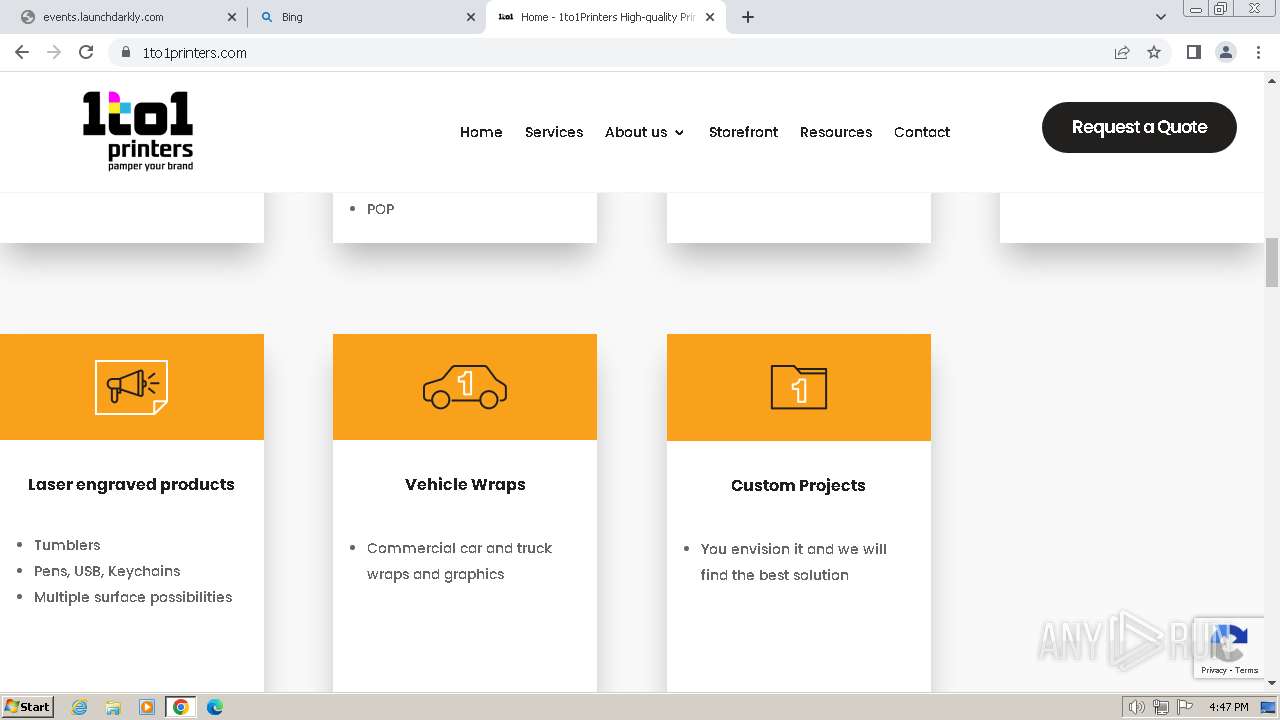Reload the current page
The image size is (1280, 720).
coord(86,52)
